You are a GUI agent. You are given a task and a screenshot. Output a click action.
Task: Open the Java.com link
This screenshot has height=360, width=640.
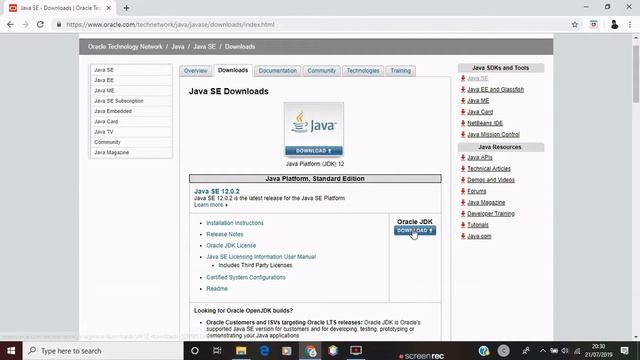(479, 236)
